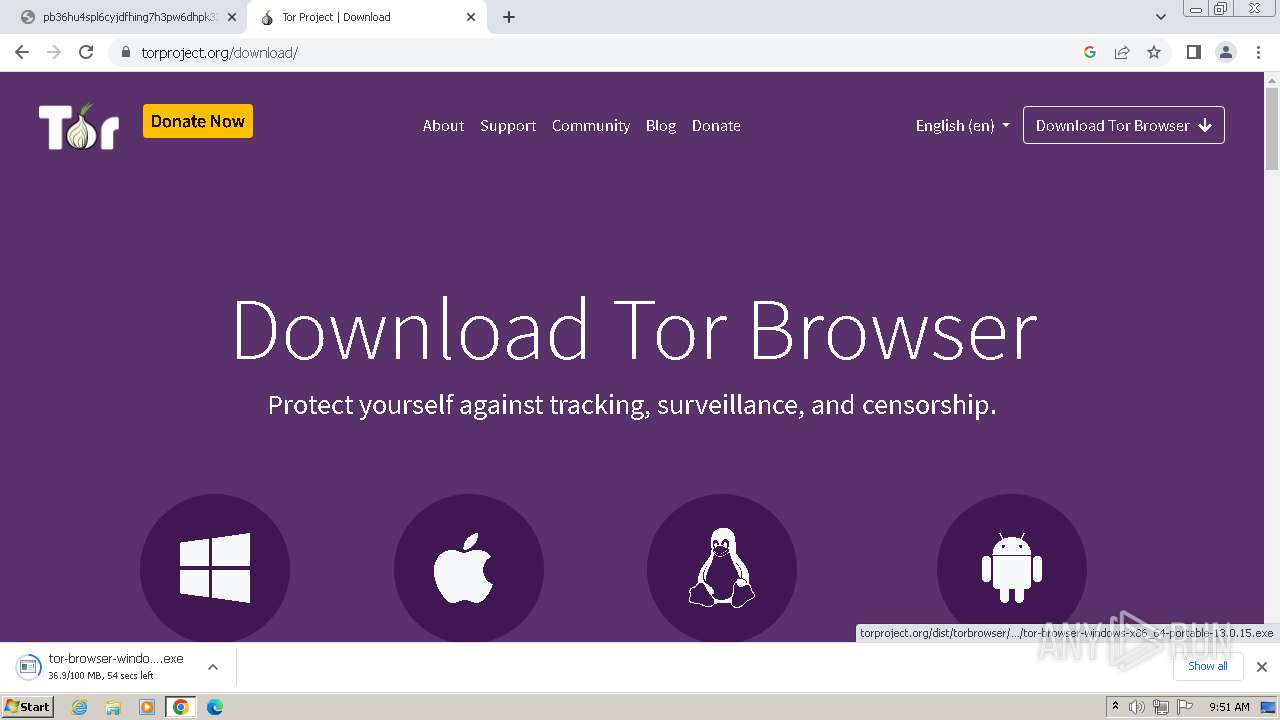Open the Windows Start button
The width and height of the screenshot is (1280, 720).
click(28, 707)
